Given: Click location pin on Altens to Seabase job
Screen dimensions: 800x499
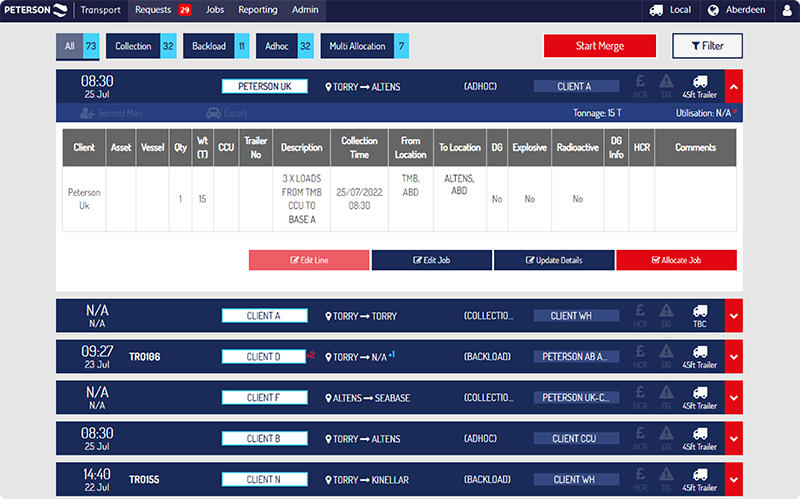Looking at the screenshot, I should pyautogui.click(x=328, y=398).
